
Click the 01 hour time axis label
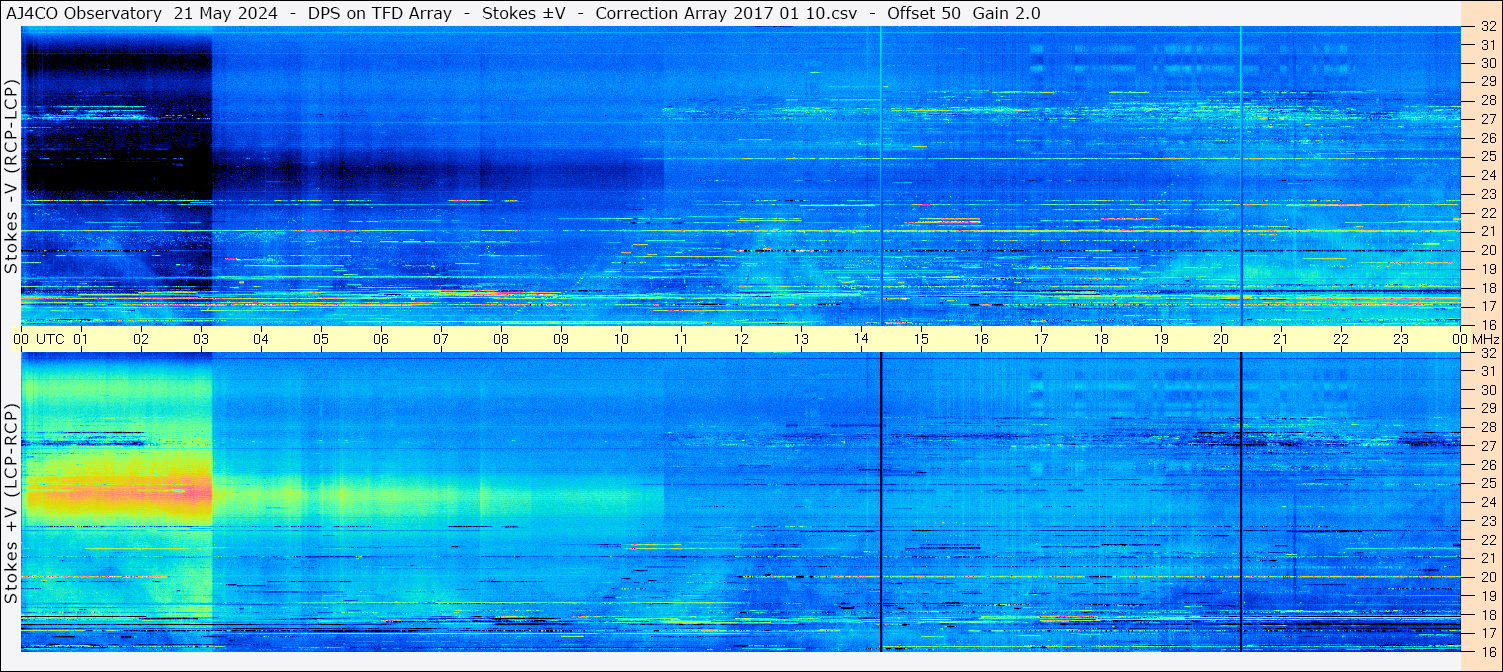pos(81,339)
